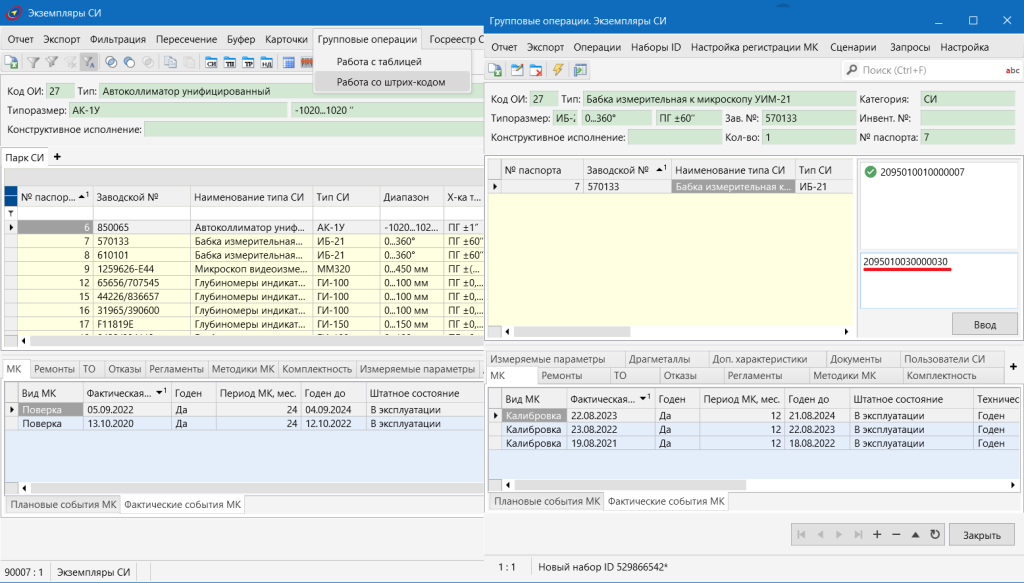Click the Ввод button
This screenshot has width=1024, height=583.
(x=985, y=324)
